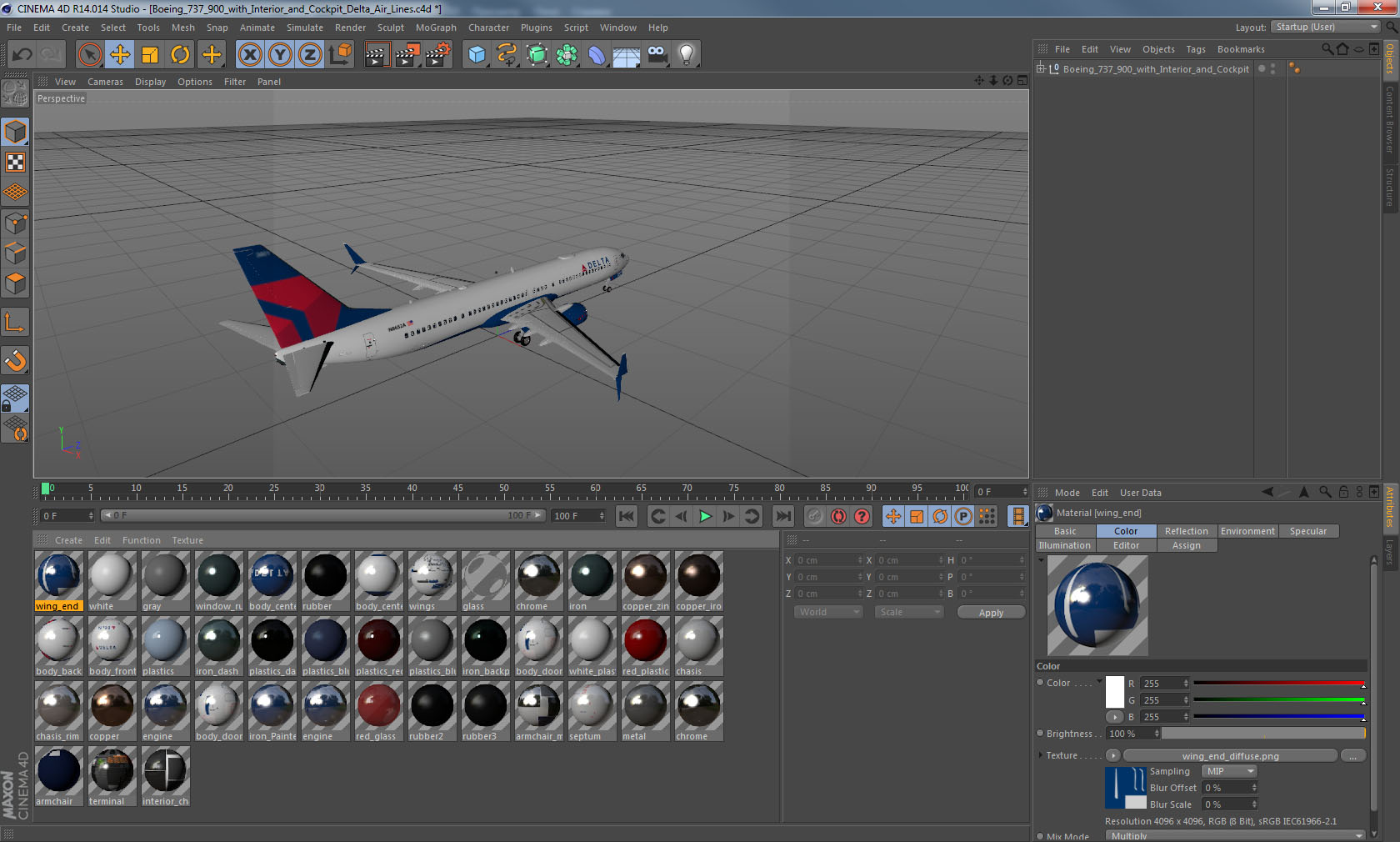The image size is (1400, 842).
Task: Switch to Illumination material tab
Action: click(x=1065, y=545)
